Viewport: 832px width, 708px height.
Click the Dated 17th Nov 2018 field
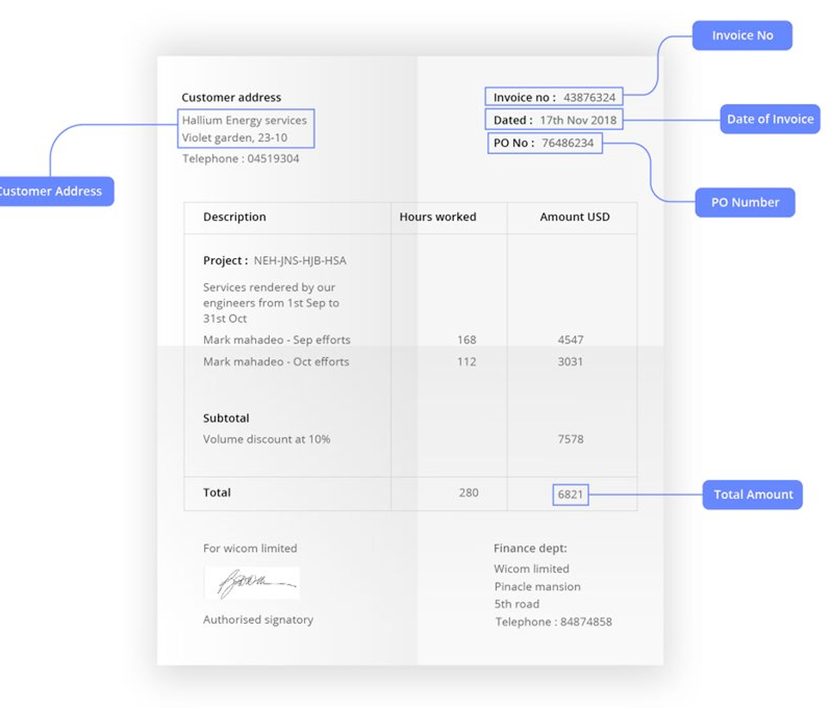(555, 120)
